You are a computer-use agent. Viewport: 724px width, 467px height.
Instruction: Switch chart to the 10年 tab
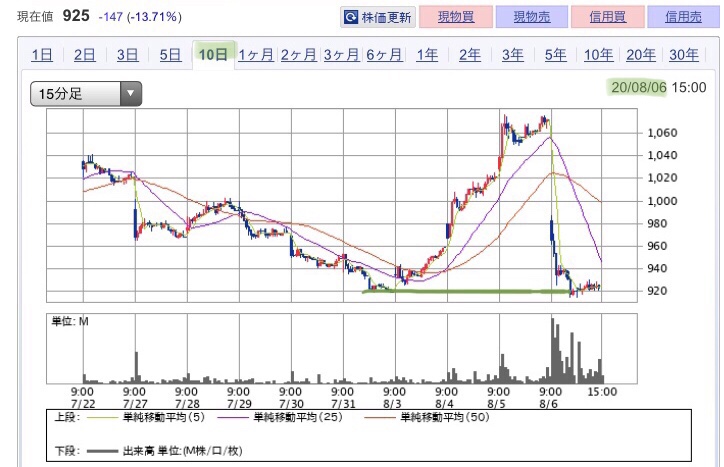pos(598,55)
